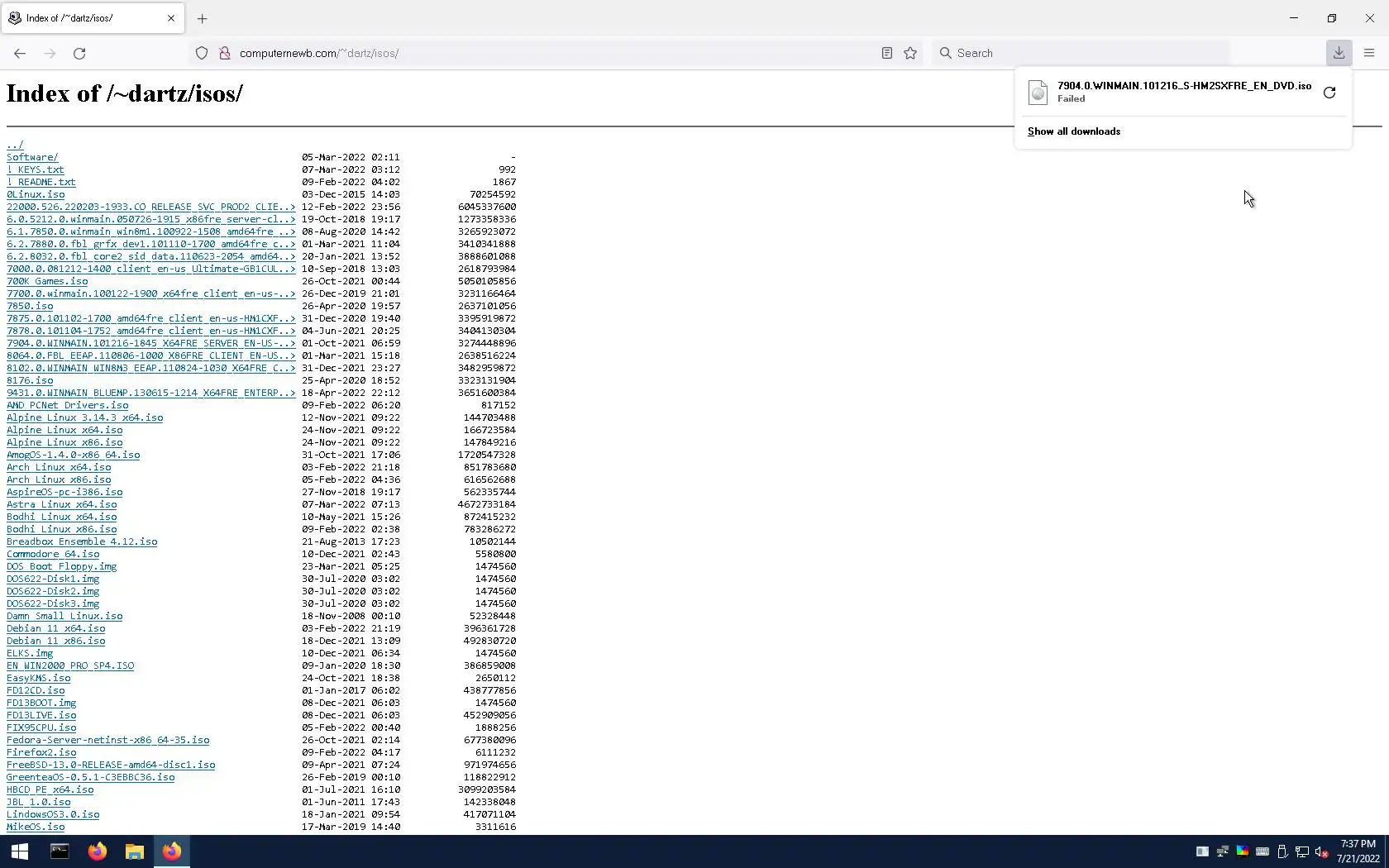Download HBCD_PE_x64.iso
Viewport: 1389px width, 868px height.
(50, 789)
